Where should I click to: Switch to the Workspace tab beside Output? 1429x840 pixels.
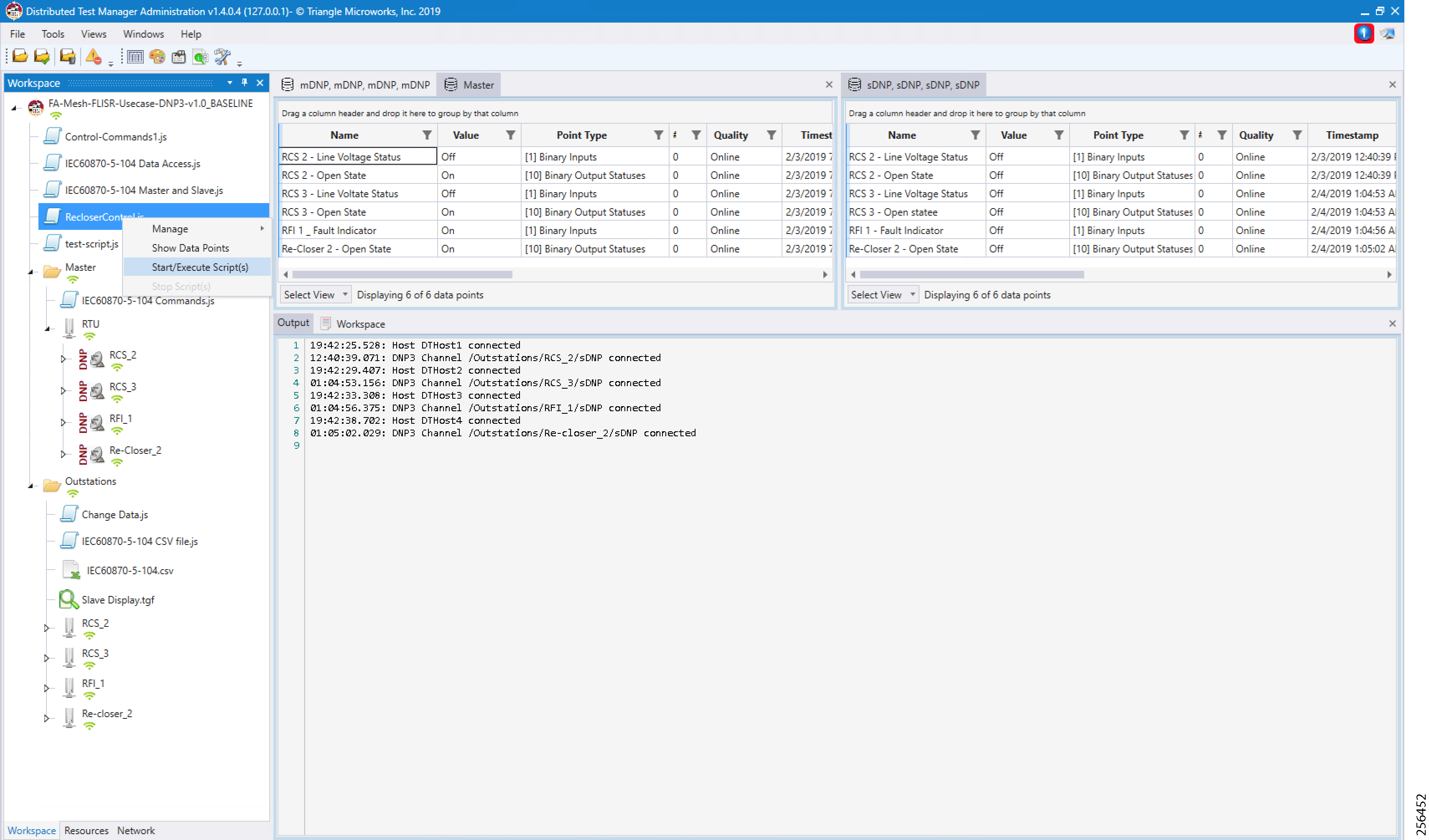(353, 324)
